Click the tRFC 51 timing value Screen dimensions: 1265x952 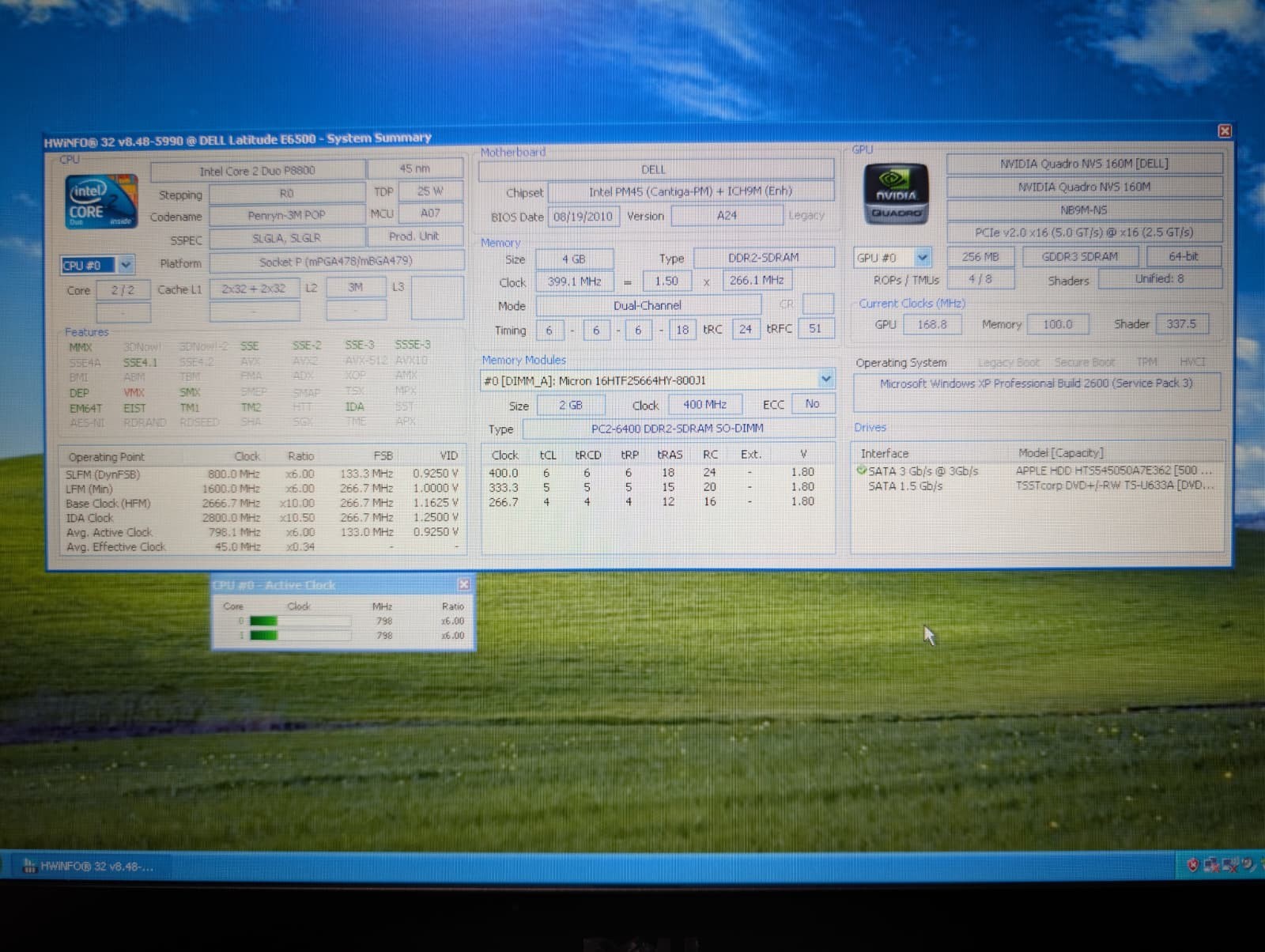click(x=816, y=328)
